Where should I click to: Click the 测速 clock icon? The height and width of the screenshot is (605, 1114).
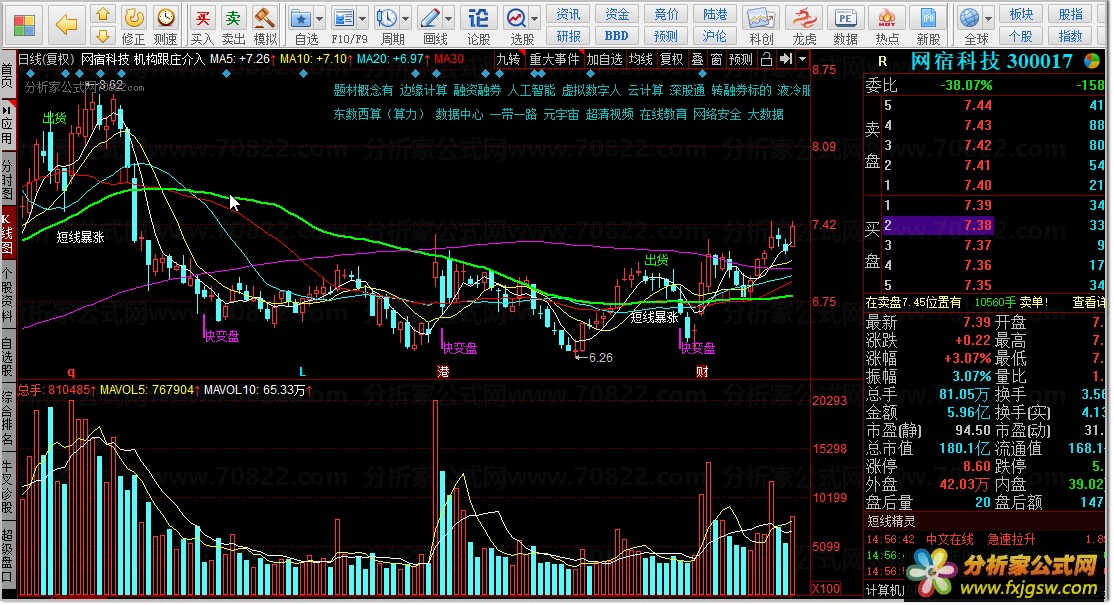click(165, 18)
